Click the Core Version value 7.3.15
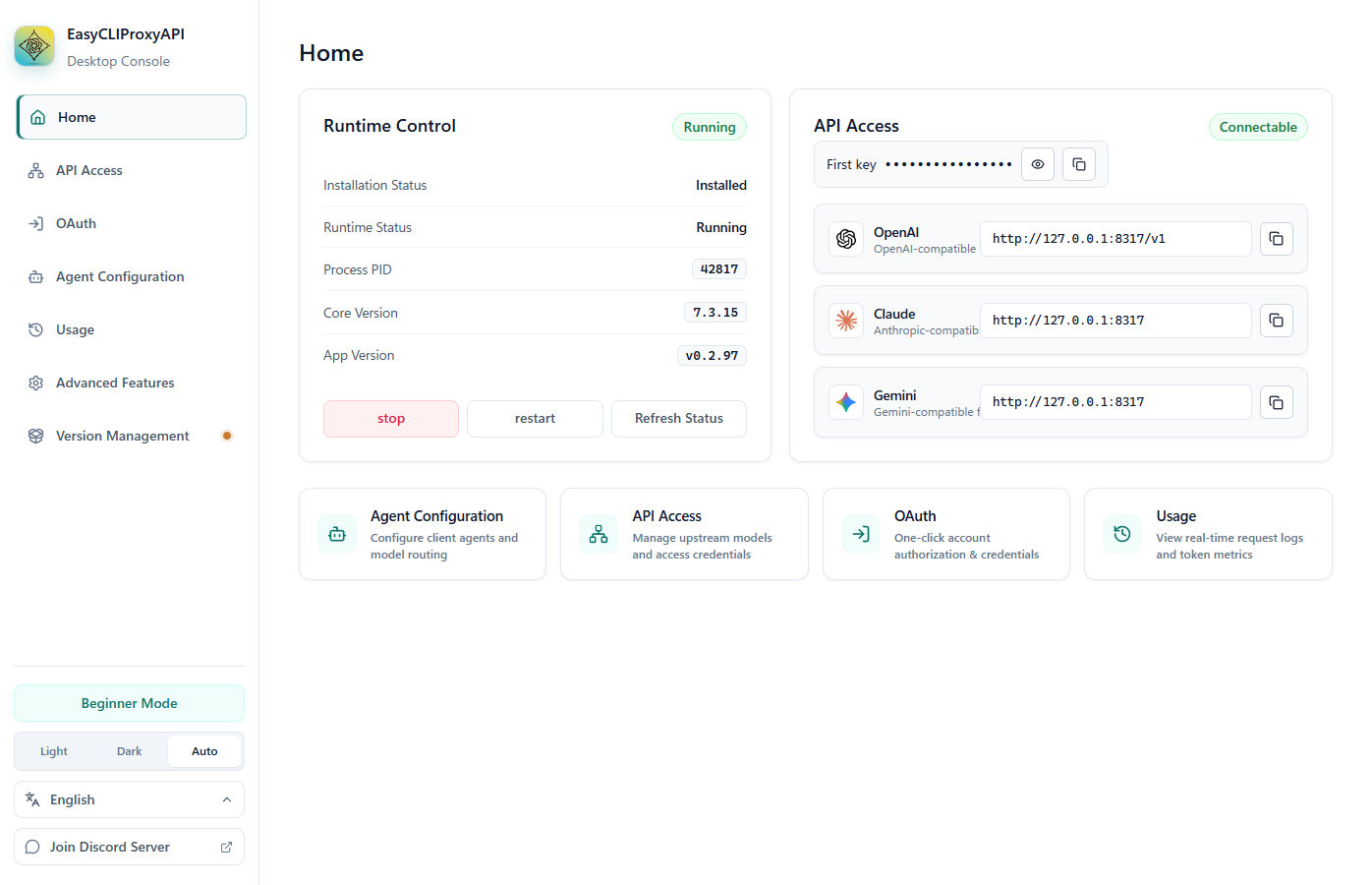 click(715, 313)
